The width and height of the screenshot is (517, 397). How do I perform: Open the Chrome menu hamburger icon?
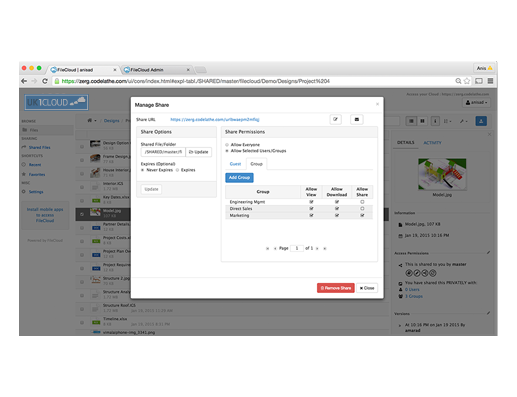[x=490, y=81]
